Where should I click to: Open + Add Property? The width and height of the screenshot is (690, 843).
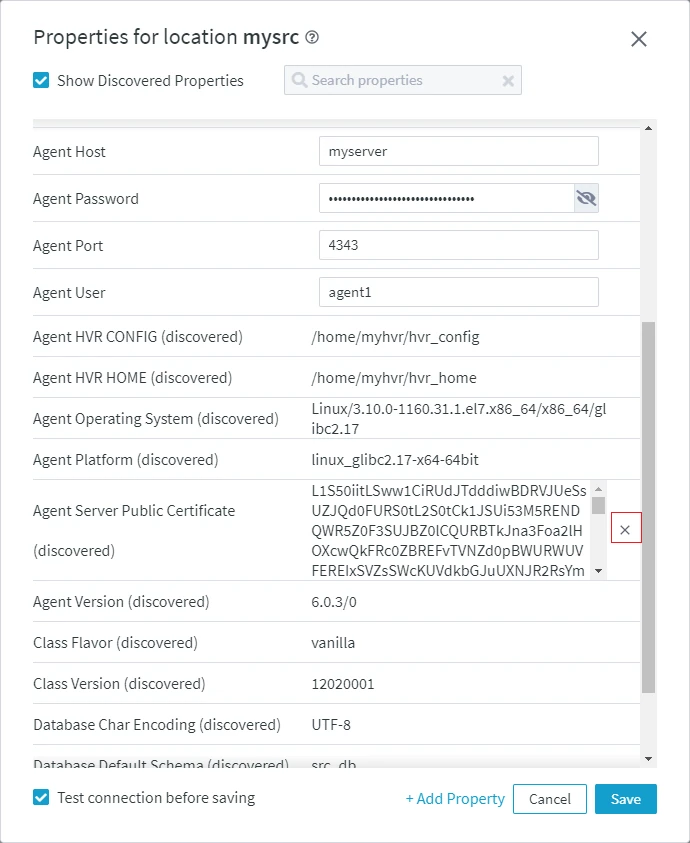(455, 798)
